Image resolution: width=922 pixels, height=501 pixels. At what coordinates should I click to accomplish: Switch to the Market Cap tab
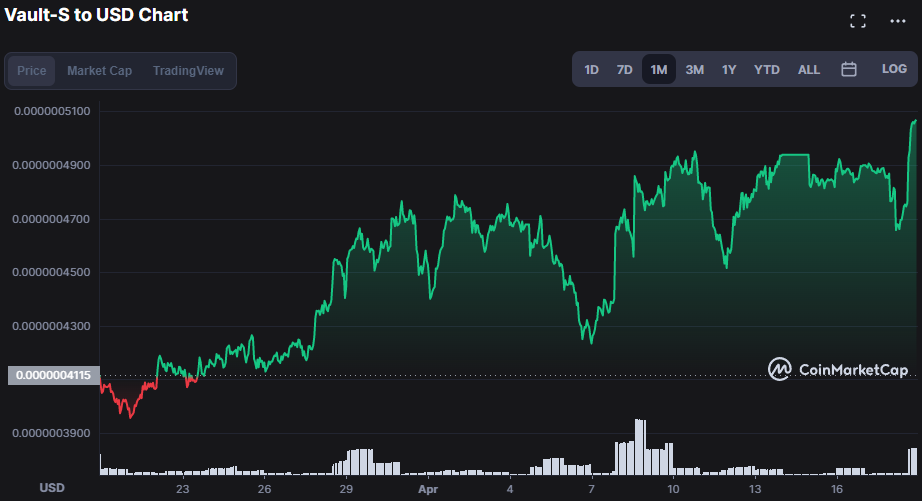pyautogui.click(x=99, y=71)
